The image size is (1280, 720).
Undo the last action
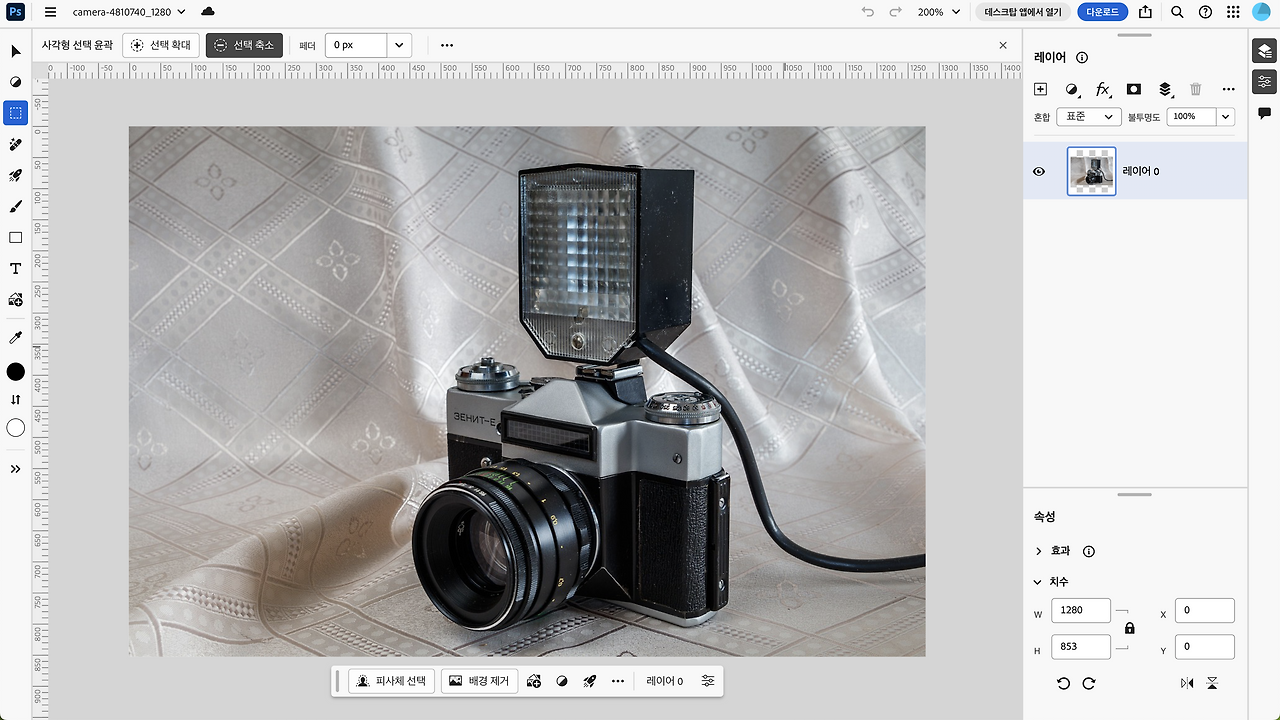(x=867, y=12)
